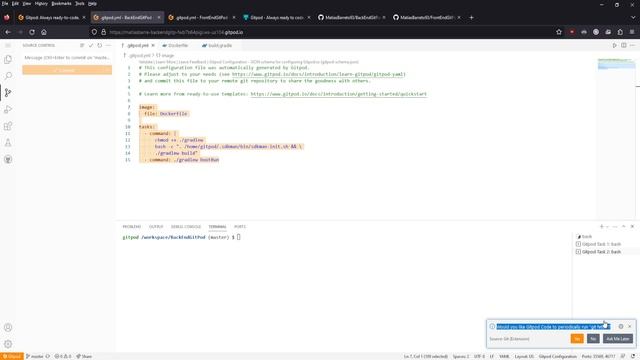Screen dimensions: 640x360
Task: Close the terminal panel
Action: (x=632, y=227)
